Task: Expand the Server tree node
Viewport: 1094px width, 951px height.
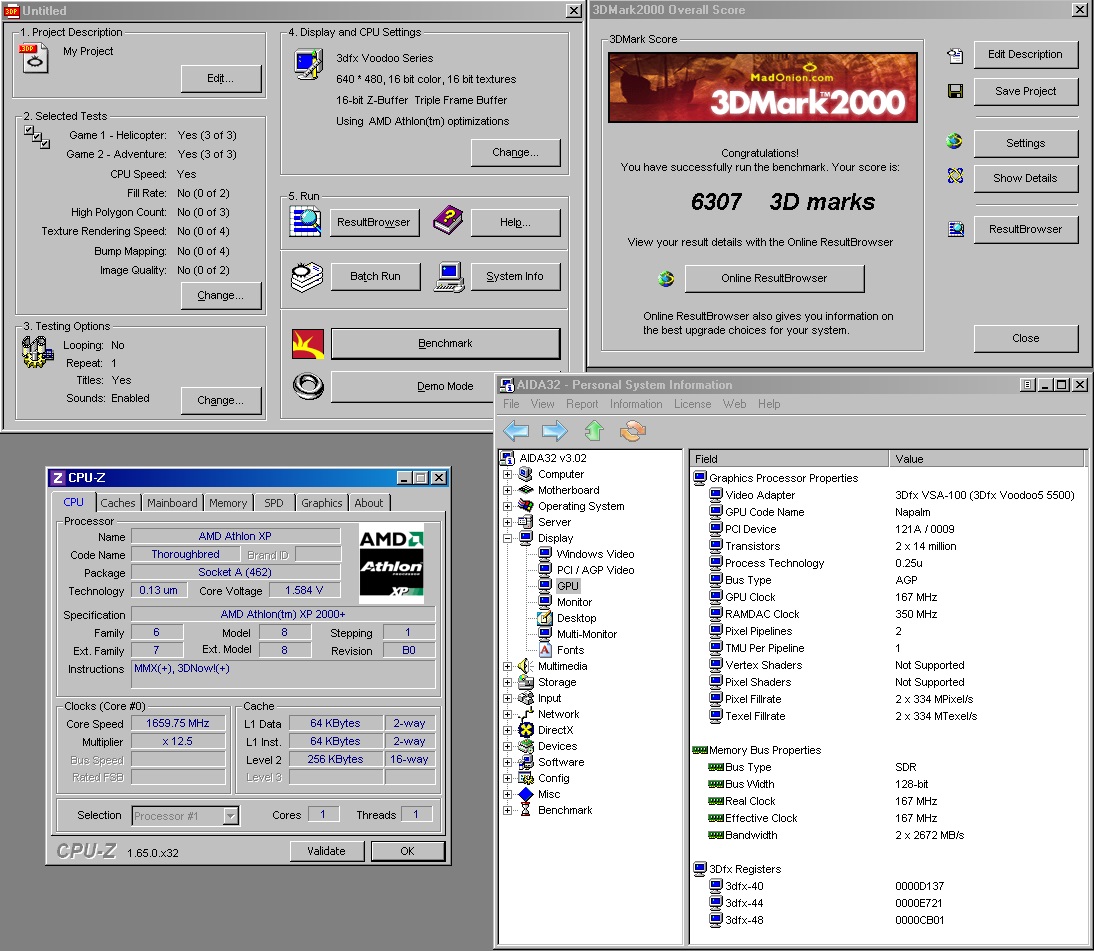Action: coord(508,523)
